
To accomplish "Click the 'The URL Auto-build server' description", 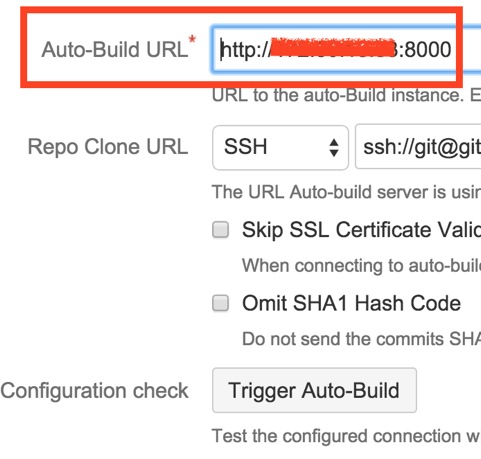I will (346, 192).
